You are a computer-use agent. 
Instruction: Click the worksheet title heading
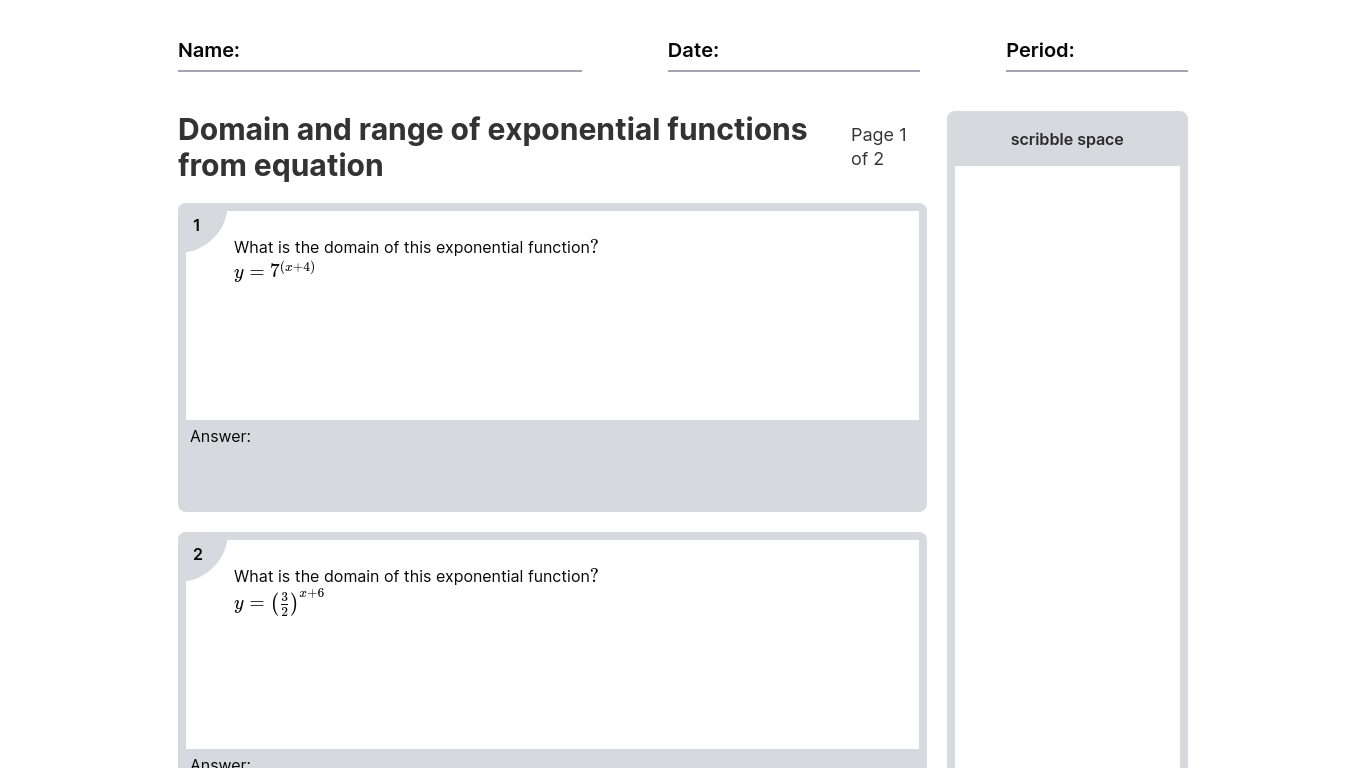pyautogui.click(x=492, y=147)
